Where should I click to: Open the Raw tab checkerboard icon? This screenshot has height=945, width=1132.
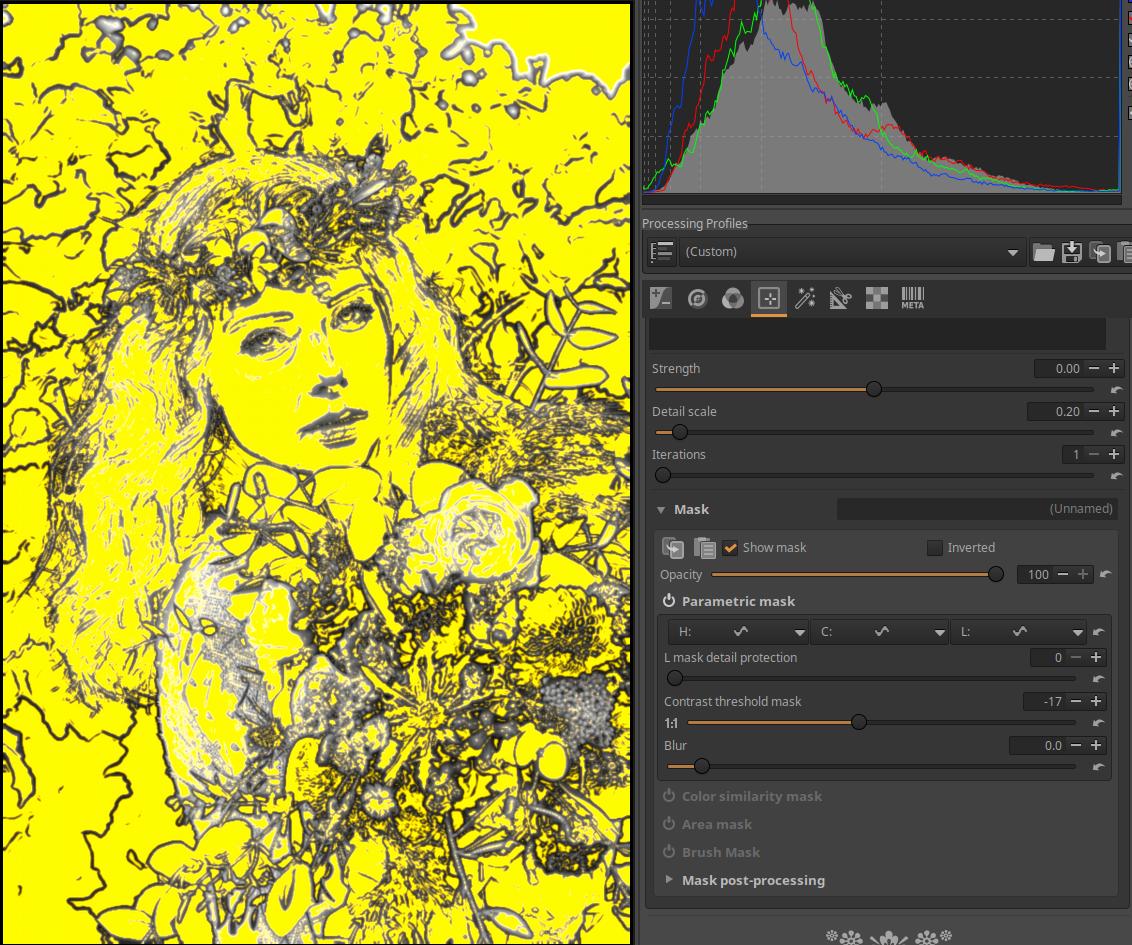[x=876, y=298]
